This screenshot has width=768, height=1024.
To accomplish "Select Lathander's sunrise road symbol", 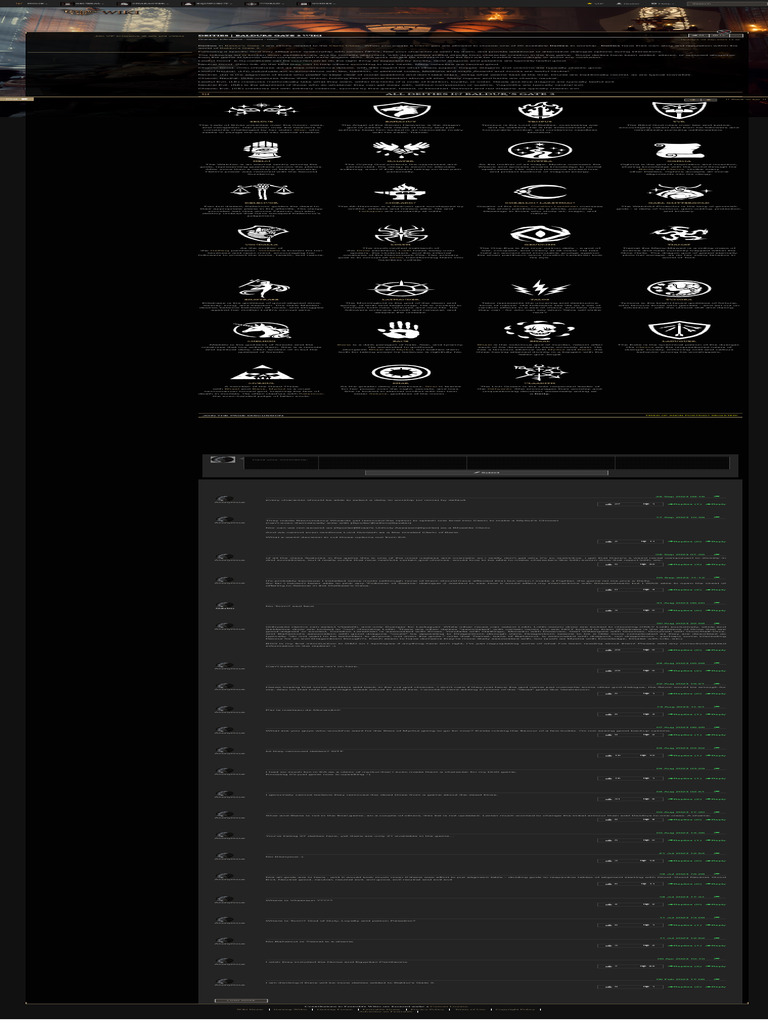I will tap(401, 287).
